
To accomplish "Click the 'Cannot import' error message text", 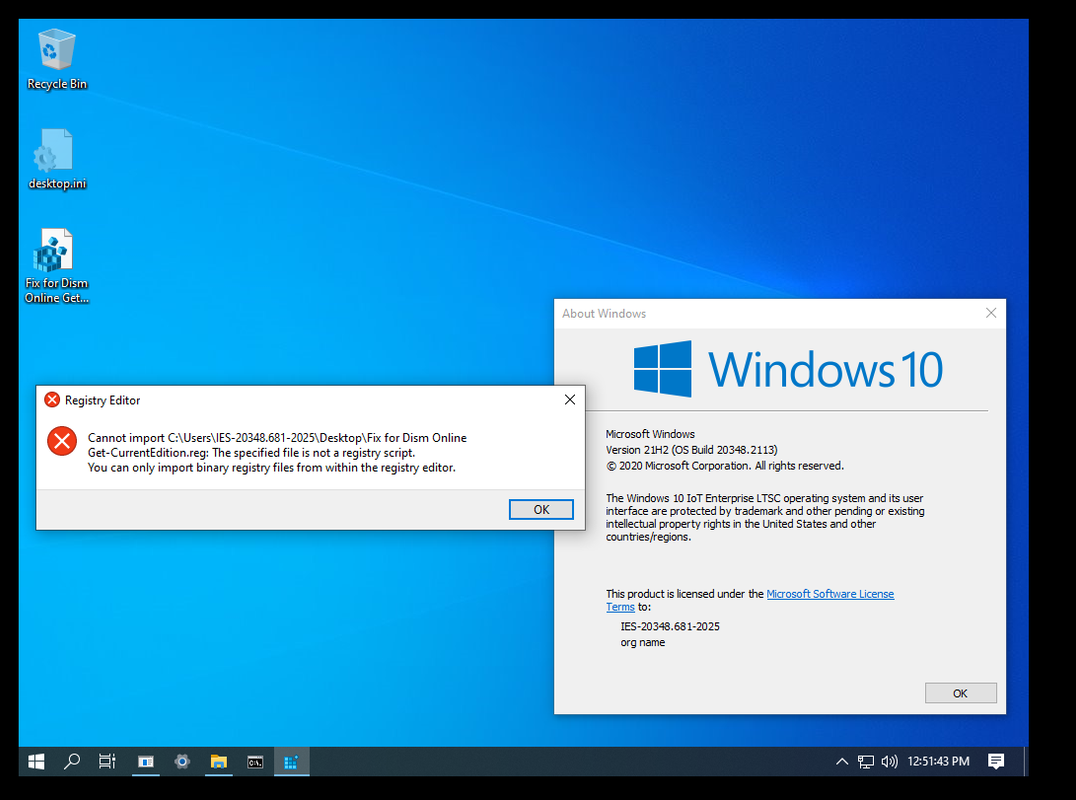I will pyautogui.click(x=277, y=453).
